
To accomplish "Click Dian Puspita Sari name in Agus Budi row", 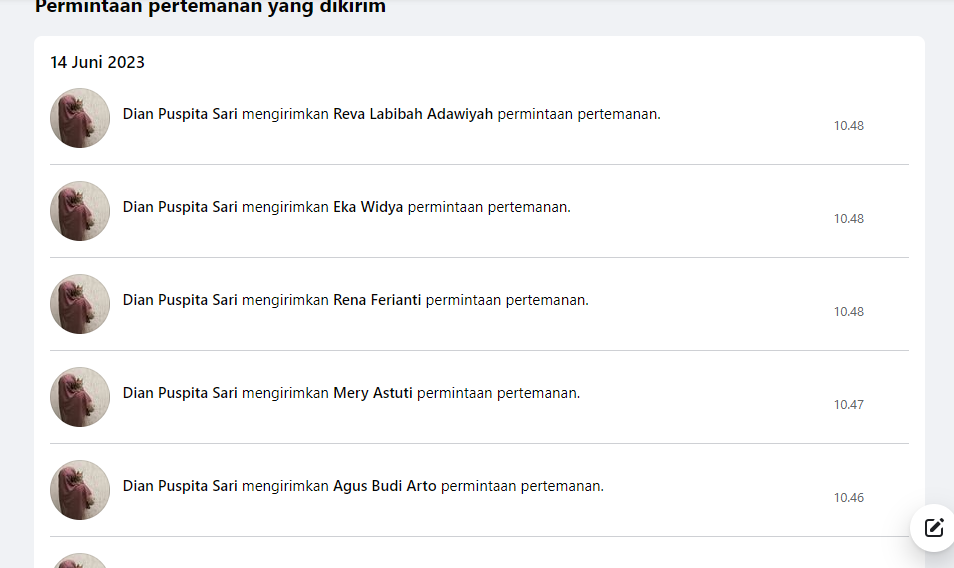I will 180,486.
